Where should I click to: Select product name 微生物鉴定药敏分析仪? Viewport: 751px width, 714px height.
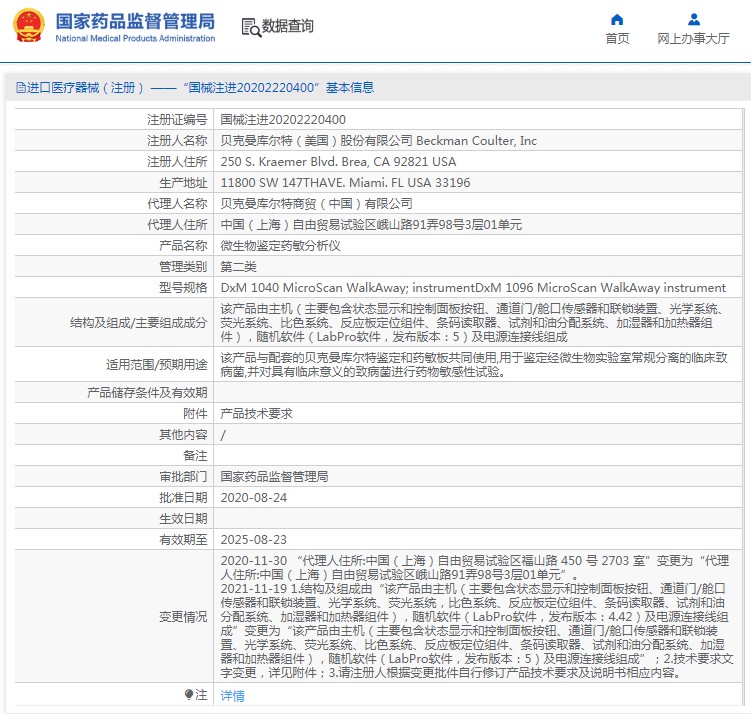click(x=280, y=246)
